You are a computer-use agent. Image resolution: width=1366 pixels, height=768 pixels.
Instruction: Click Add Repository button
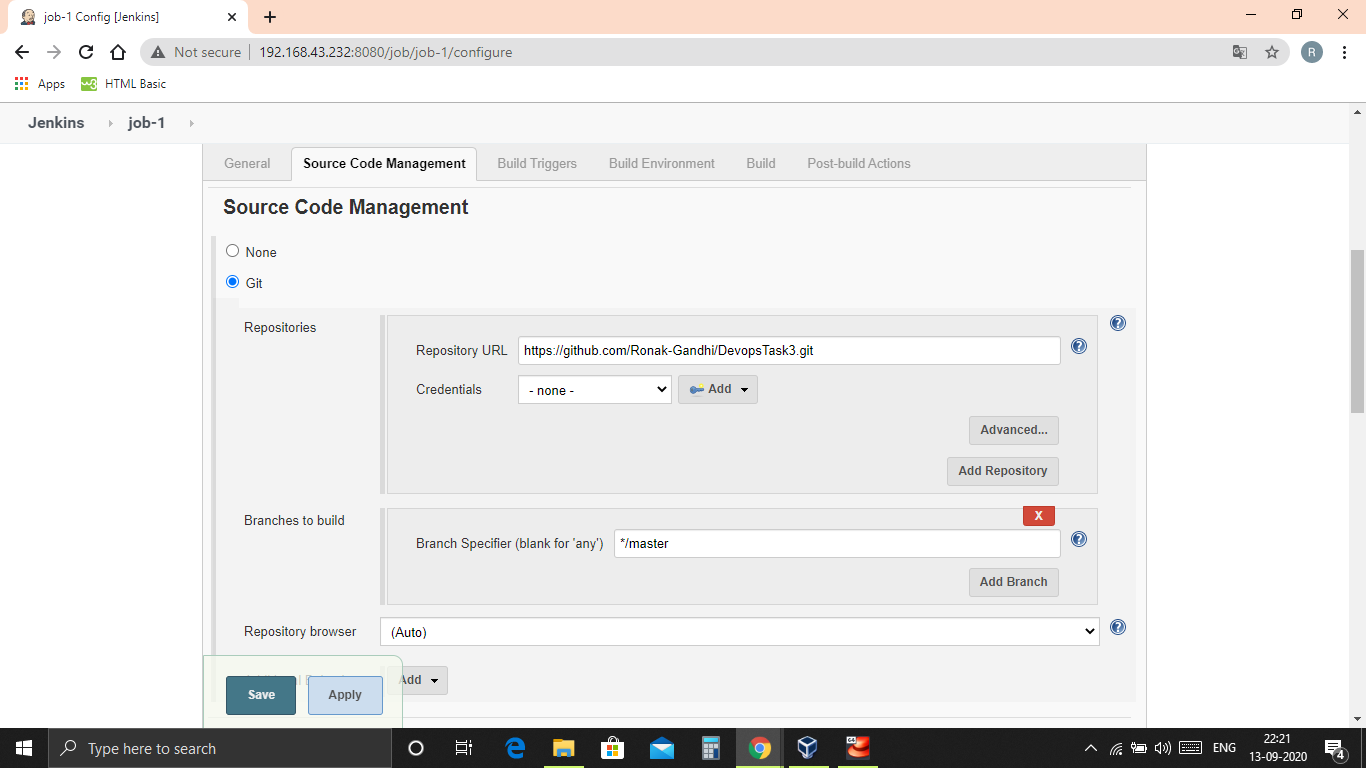[1003, 471]
